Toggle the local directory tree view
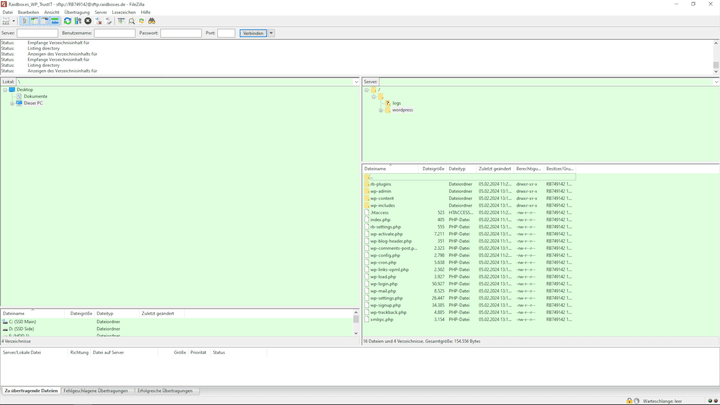Viewport: 720px width, 405px height. pyautogui.click(x=35, y=20)
